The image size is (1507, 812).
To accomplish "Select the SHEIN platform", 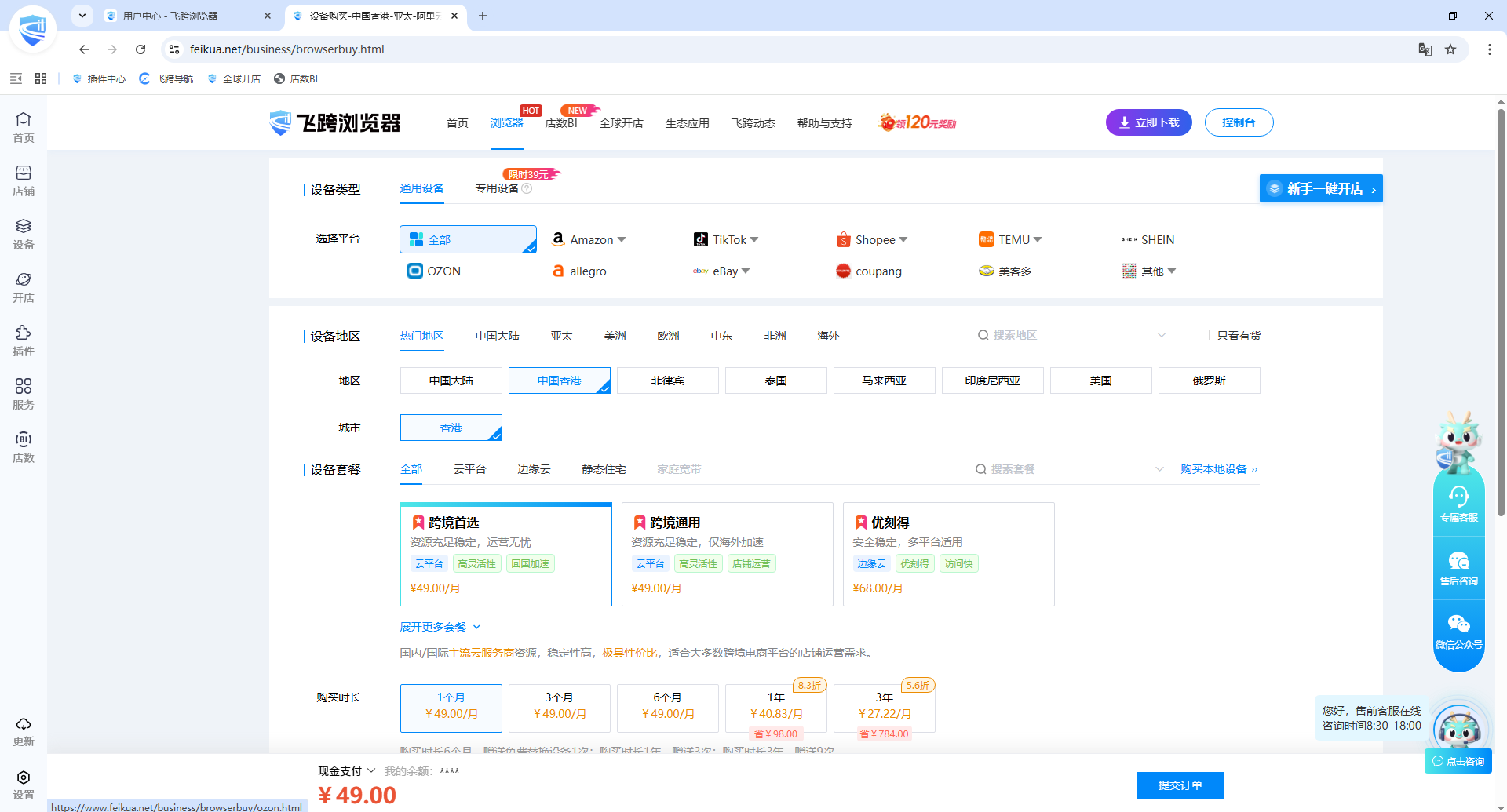I will point(1148,239).
